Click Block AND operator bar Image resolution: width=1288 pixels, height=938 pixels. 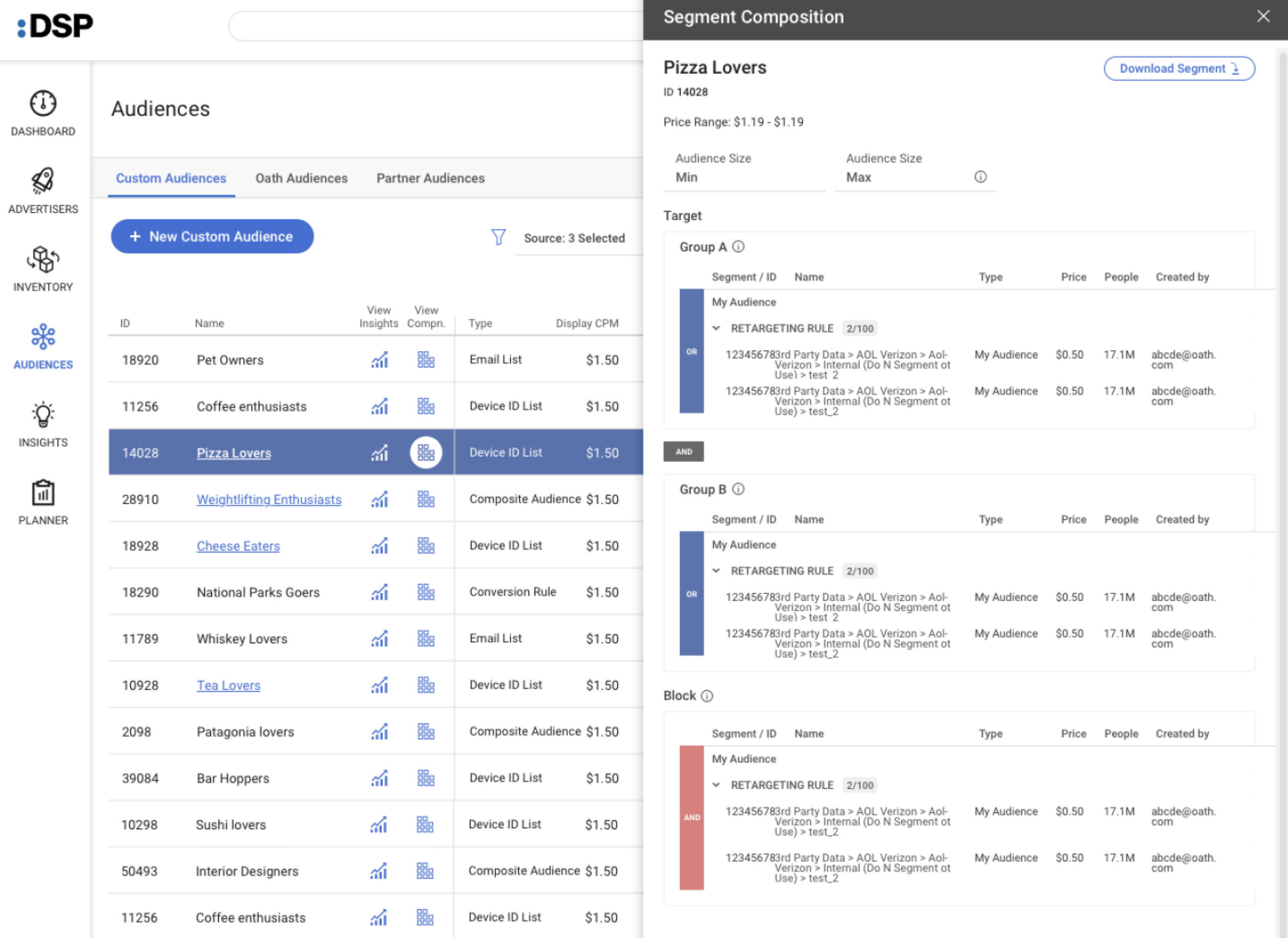692,817
